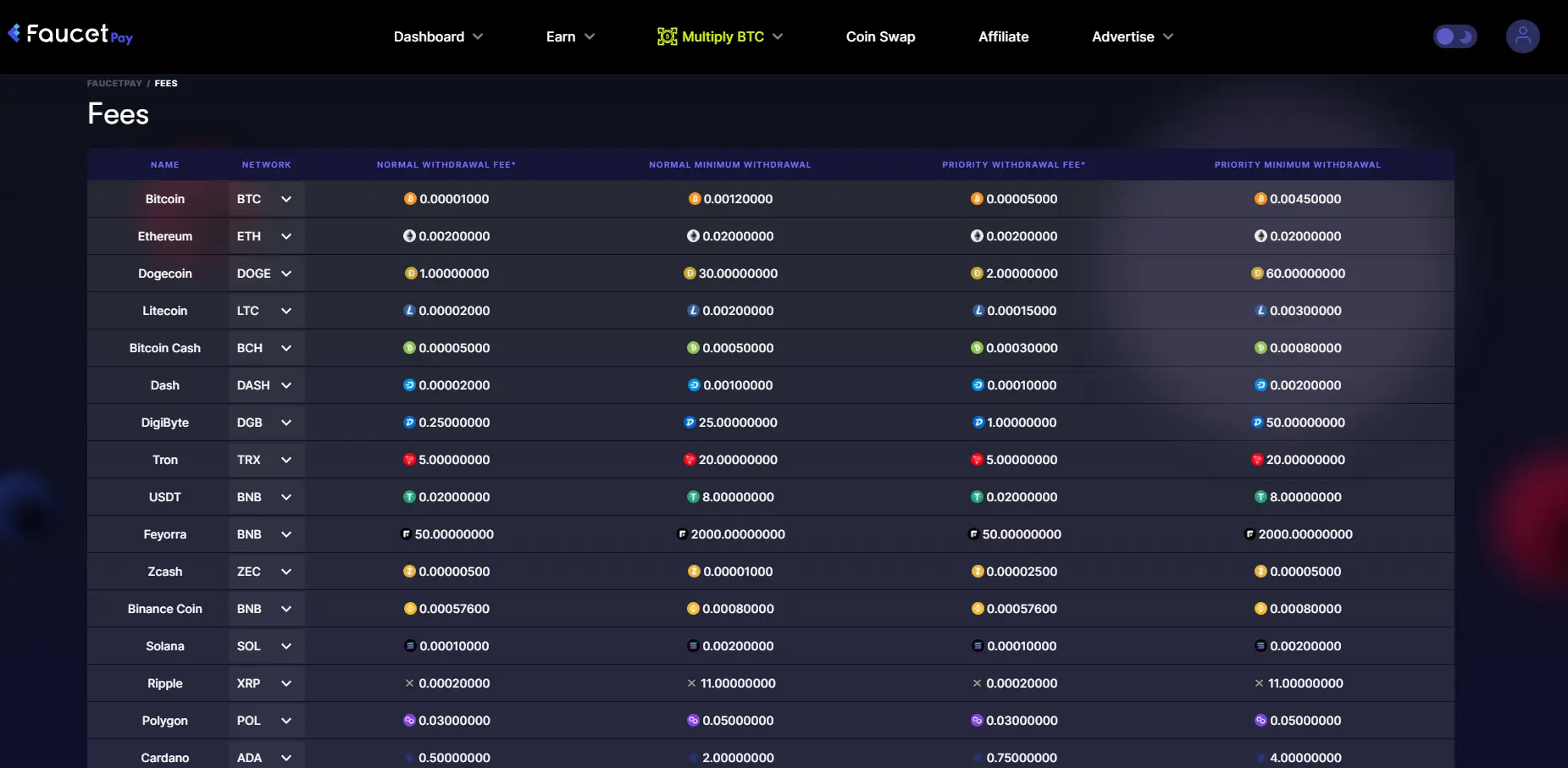The image size is (1568, 768).
Task: Click Polygon icon beside priority fee 0.03000000
Action: (977, 721)
